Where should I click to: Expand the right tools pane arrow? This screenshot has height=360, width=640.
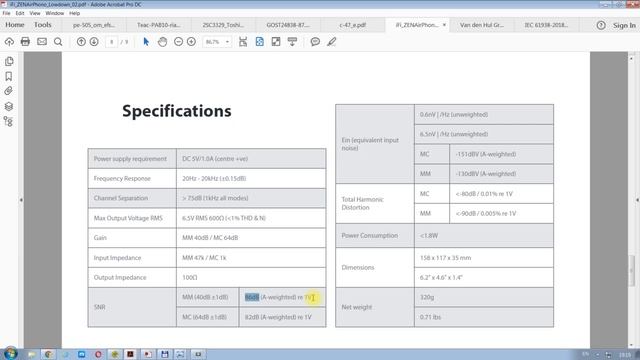637,200
